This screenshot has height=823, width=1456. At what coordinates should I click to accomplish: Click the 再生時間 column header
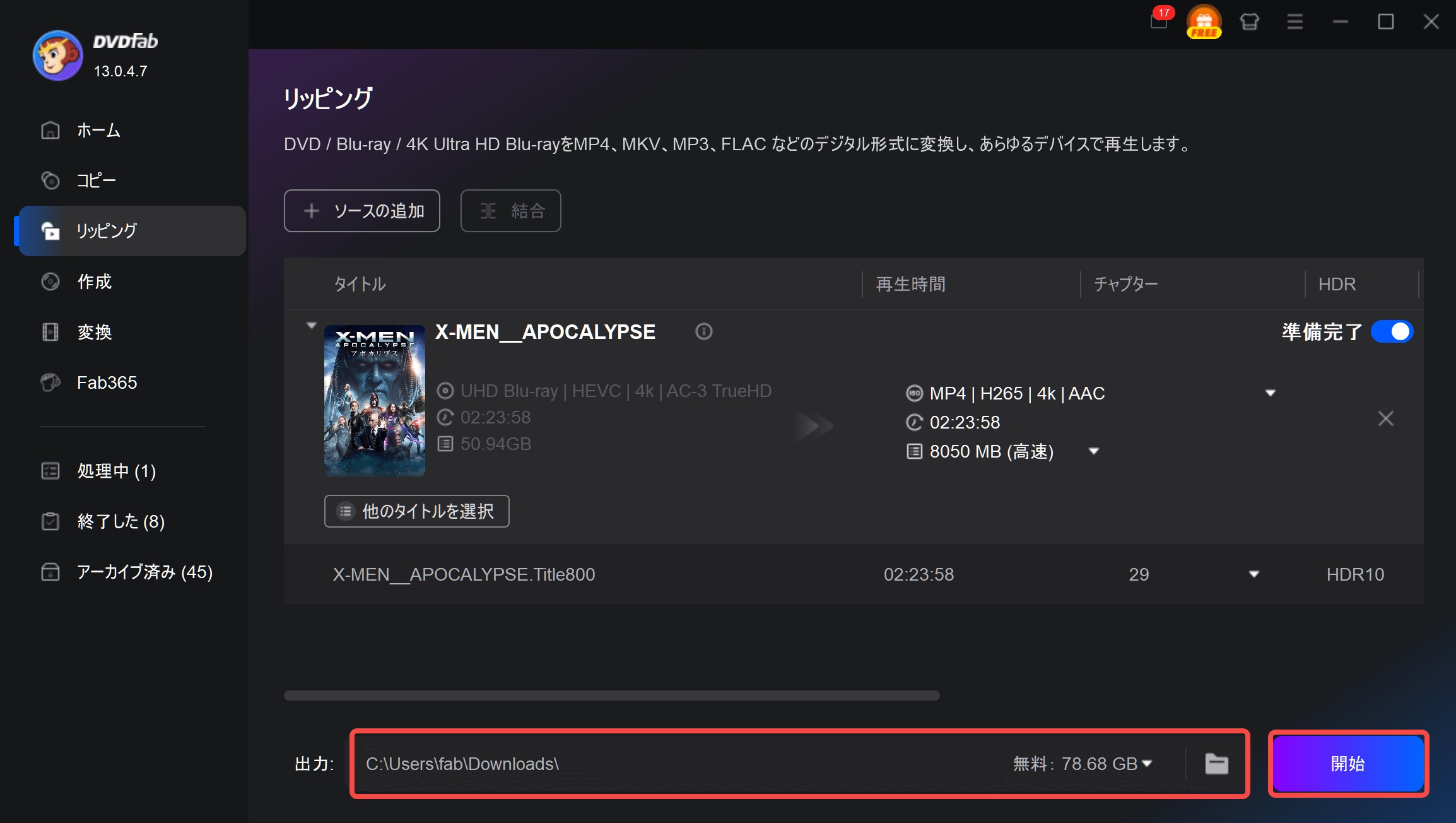tap(911, 284)
